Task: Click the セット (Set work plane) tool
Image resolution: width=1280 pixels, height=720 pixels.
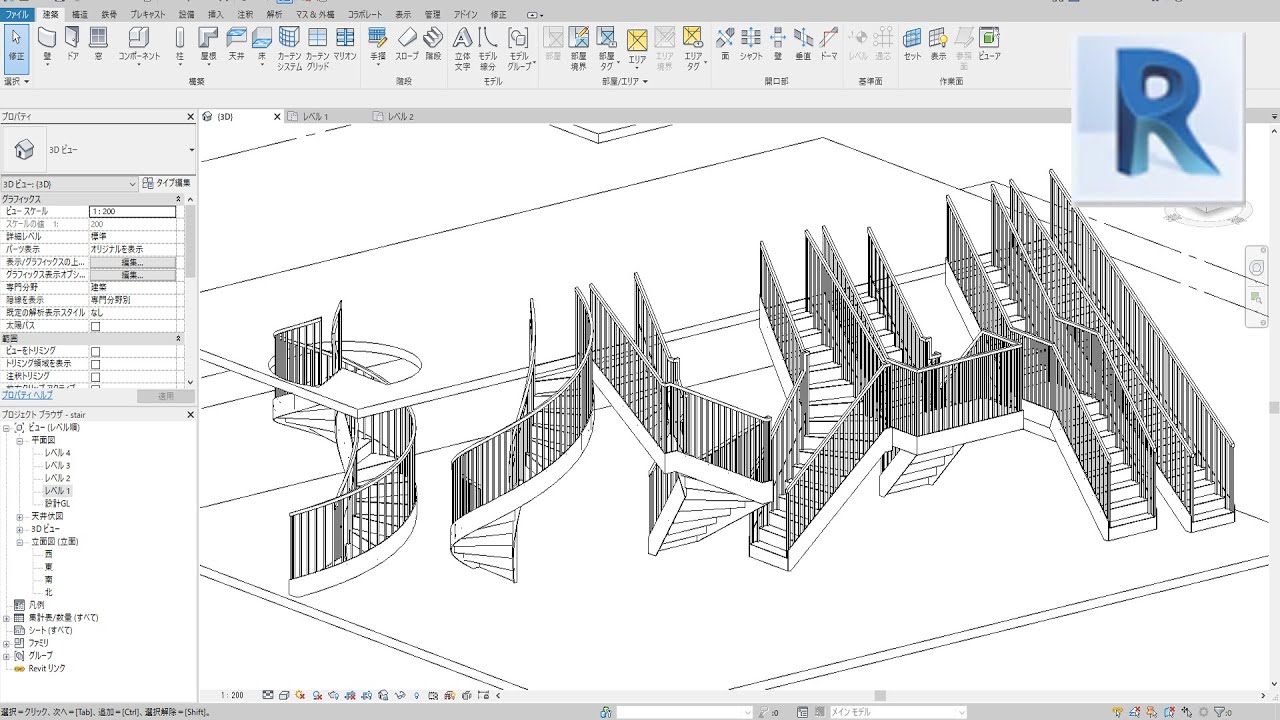Action: coord(912,45)
